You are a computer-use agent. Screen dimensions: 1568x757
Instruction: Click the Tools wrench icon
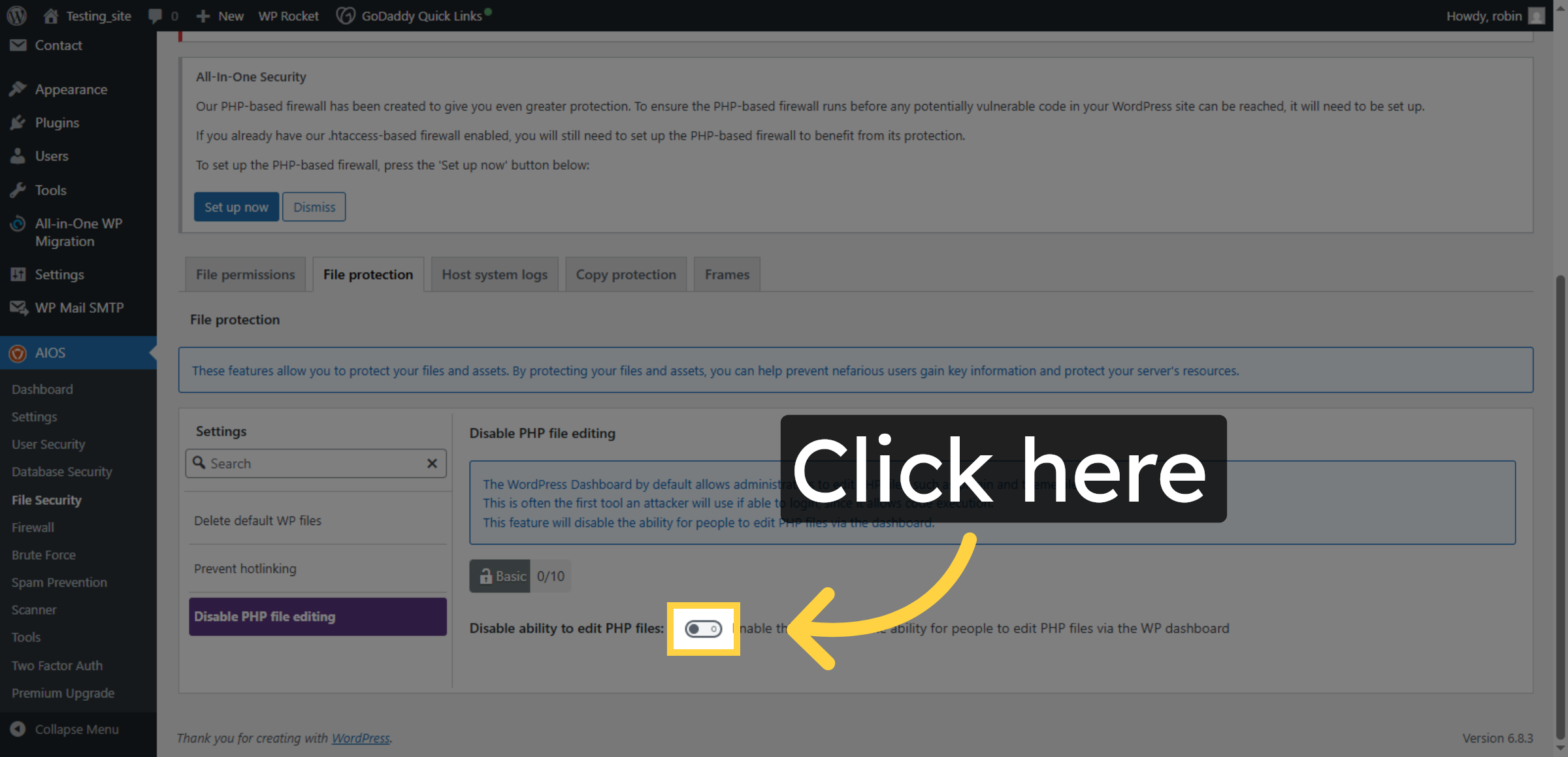pyautogui.click(x=18, y=190)
